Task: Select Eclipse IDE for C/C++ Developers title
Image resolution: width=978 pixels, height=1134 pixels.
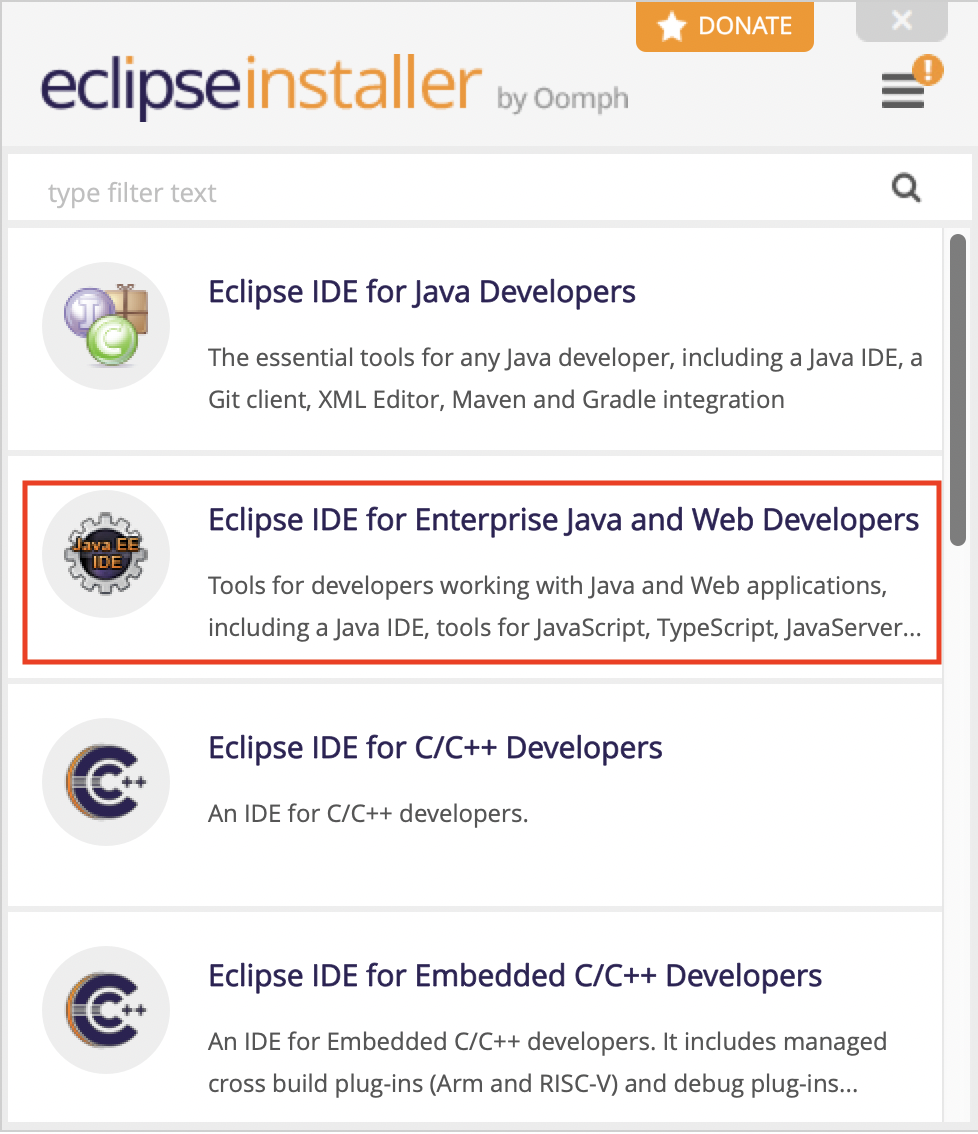Action: point(435,748)
